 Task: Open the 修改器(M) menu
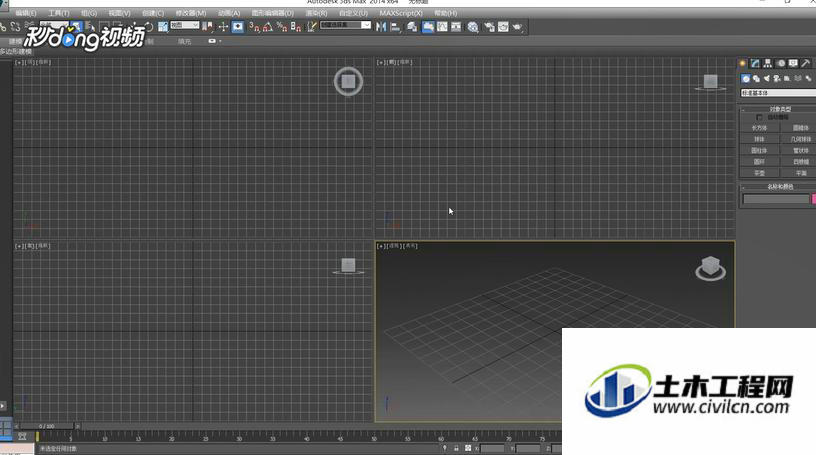190,13
